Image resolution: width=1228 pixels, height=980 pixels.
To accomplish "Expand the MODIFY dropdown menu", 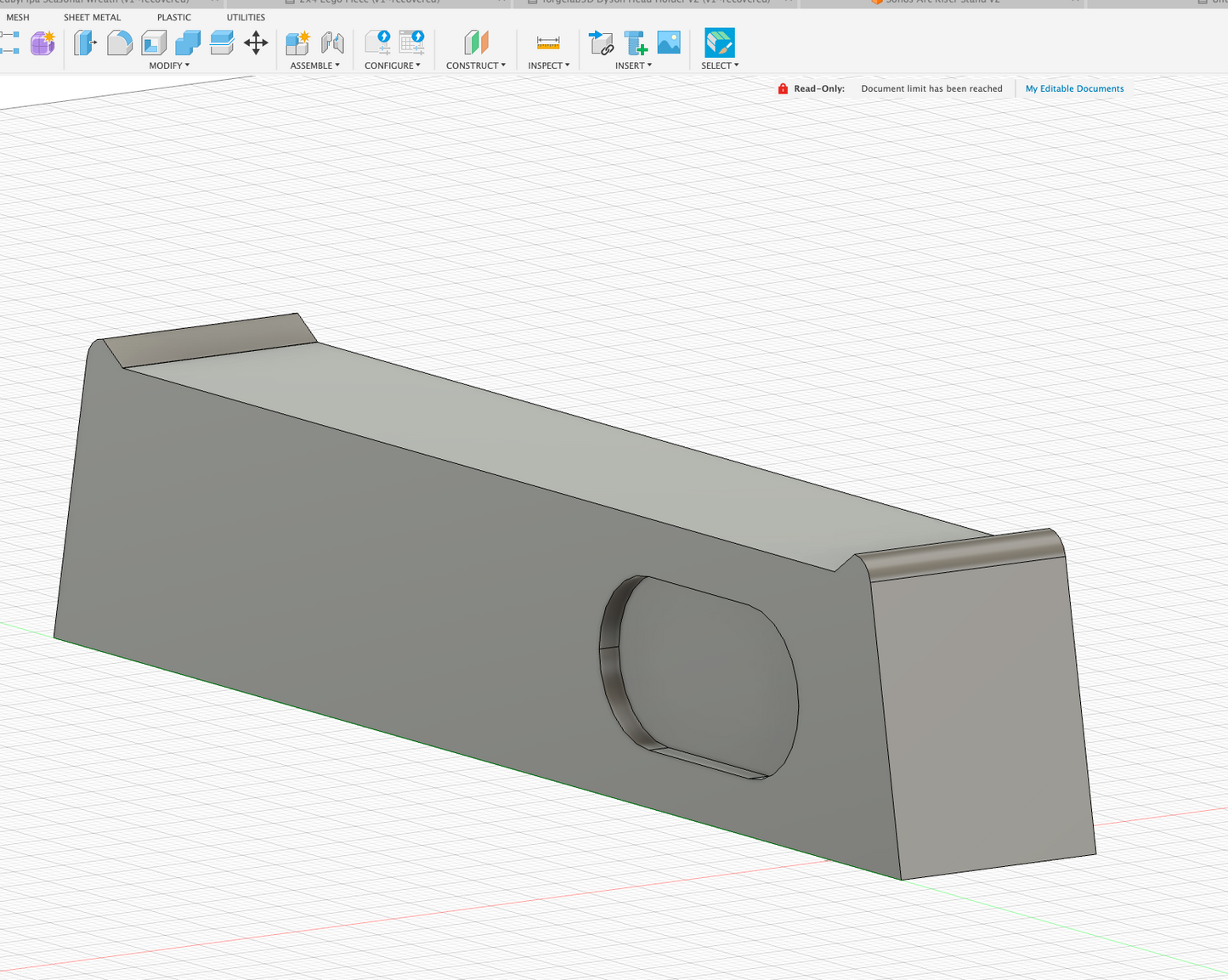I will (169, 65).
